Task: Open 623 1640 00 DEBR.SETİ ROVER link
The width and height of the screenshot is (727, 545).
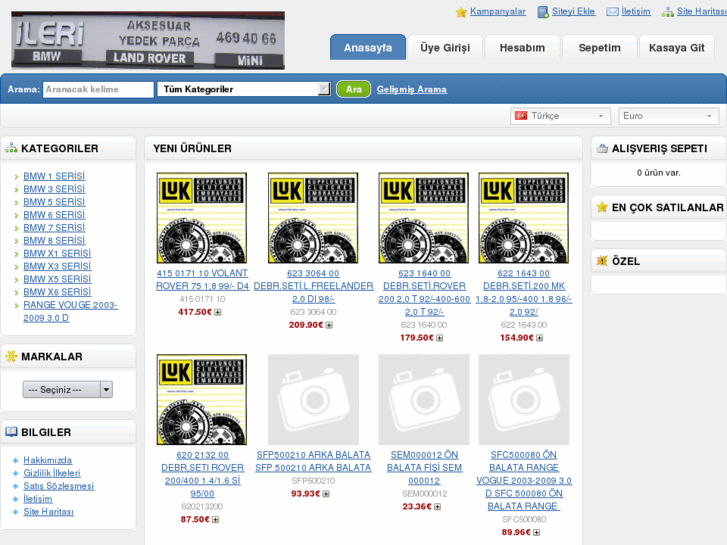Action: click(x=424, y=293)
